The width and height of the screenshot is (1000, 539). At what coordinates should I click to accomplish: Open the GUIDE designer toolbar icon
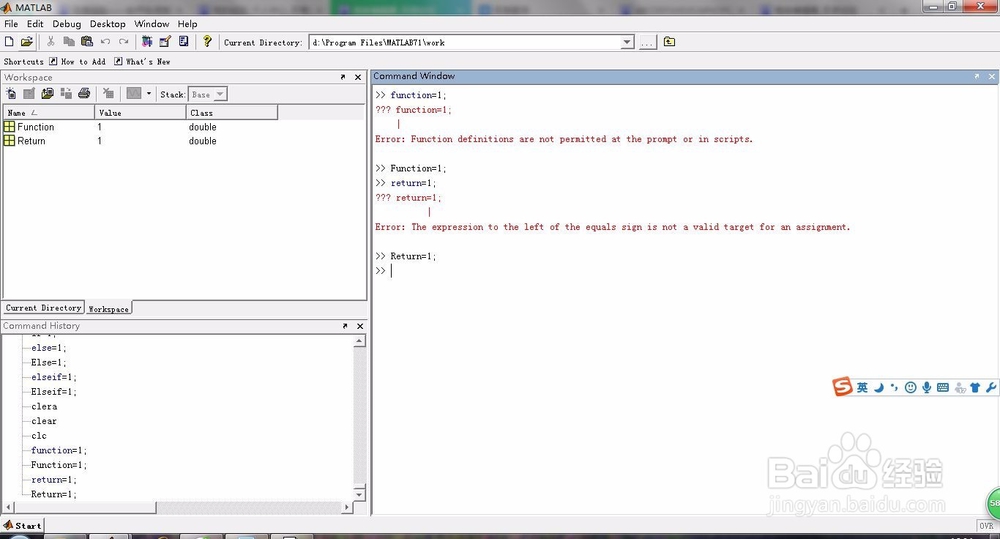pyautogui.click(x=165, y=42)
